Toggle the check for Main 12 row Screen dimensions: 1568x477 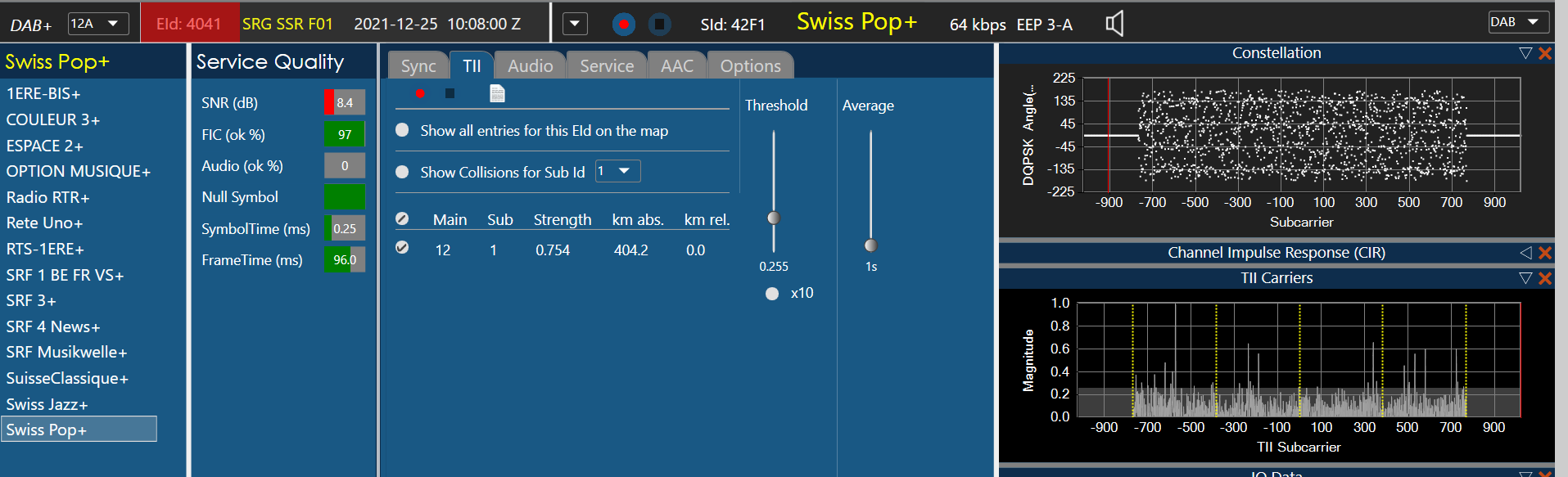pos(402,247)
